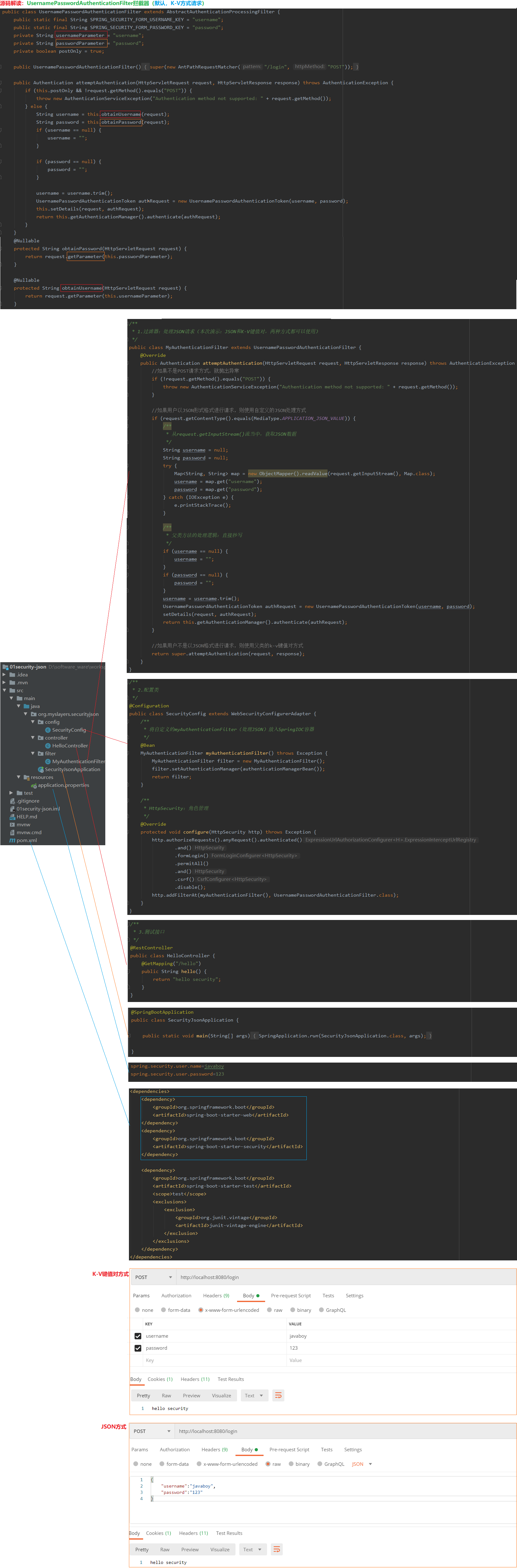Image resolution: width=517 pixels, height=1568 pixels.
Task: Uncheck the password key checkbox
Action: [137, 1348]
